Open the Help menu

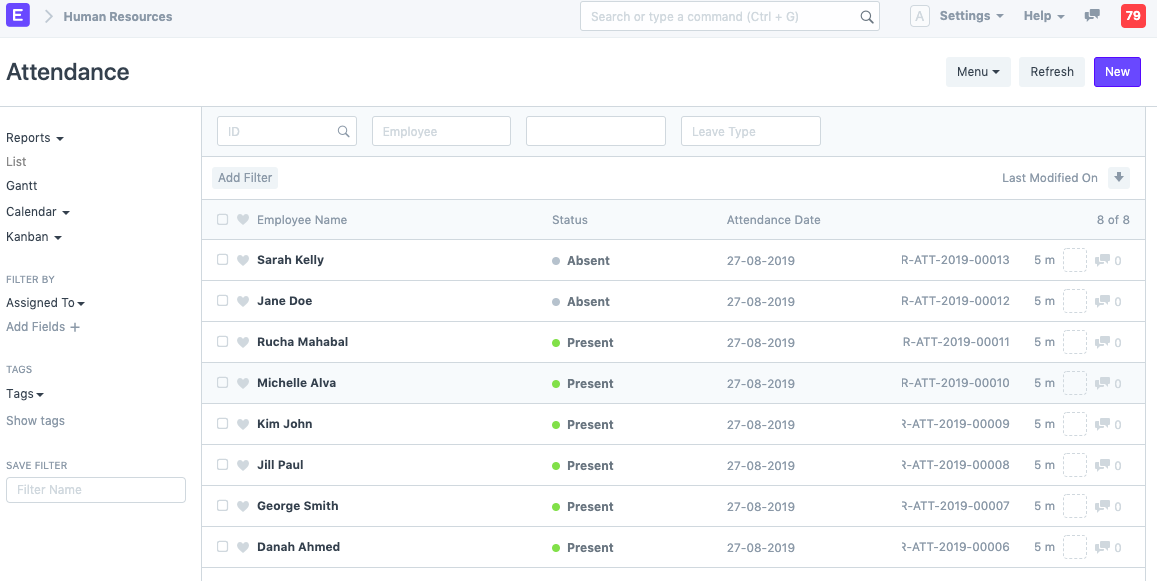pos(1037,16)
